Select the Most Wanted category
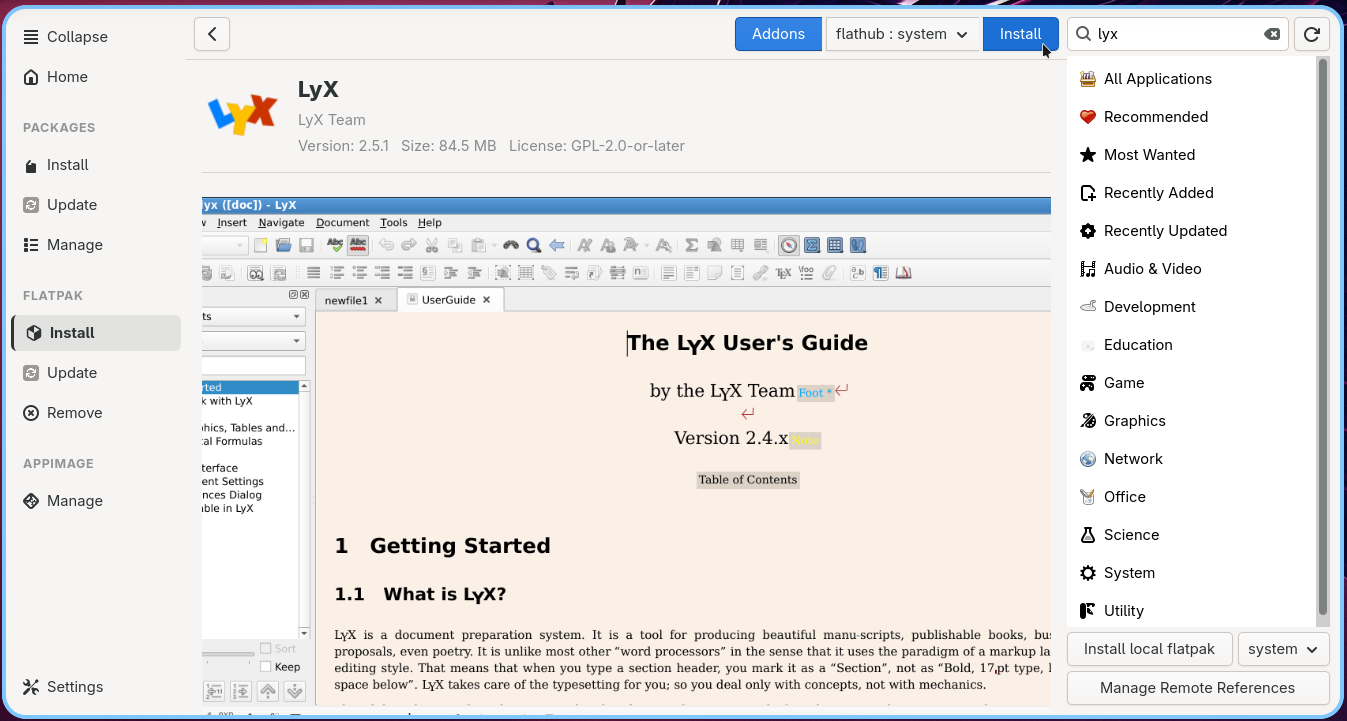The image size is (1347, 721). (x=1192, y=155)
